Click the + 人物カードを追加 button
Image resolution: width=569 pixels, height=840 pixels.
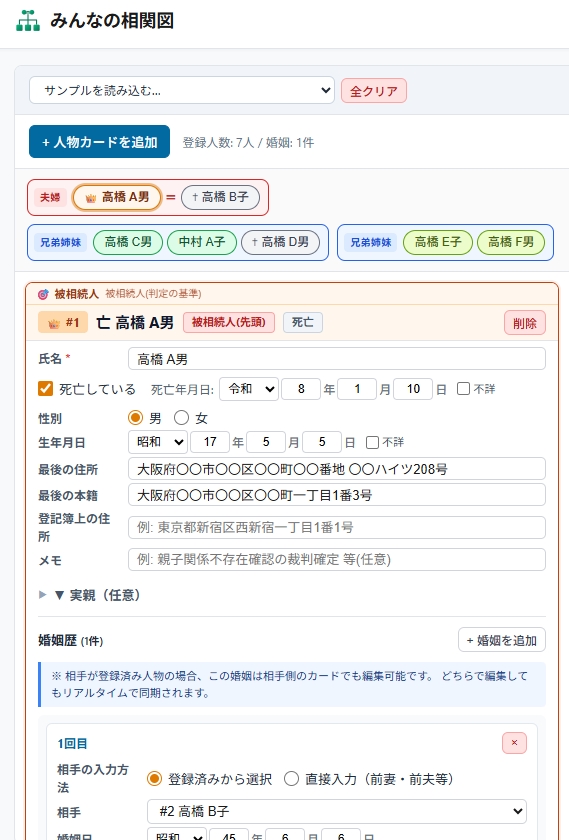click(100, 141)
